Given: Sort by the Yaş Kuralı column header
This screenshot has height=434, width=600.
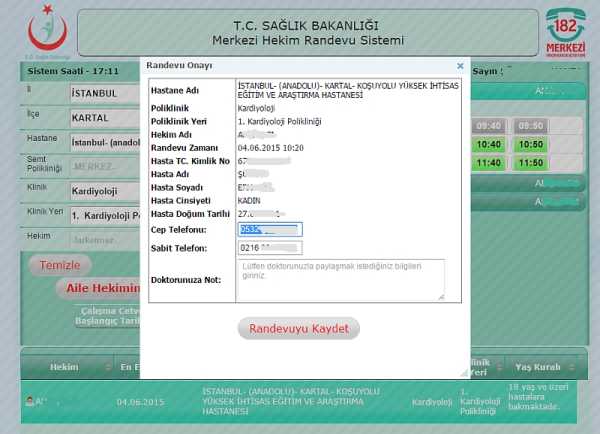Looking at the screenshot, I should pyautogui.click(x=538, y=367).
